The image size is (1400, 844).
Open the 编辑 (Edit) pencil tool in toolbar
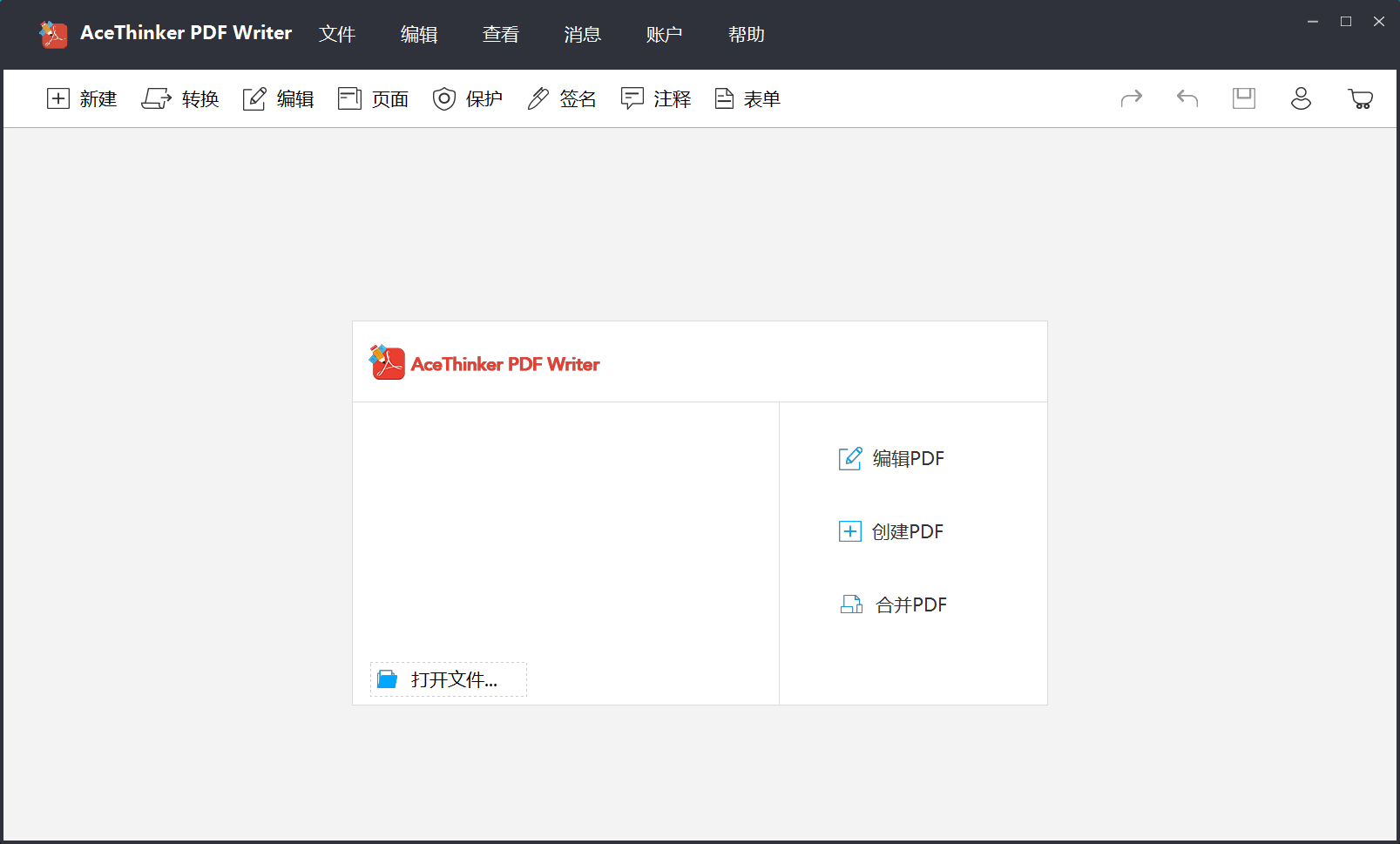click(x=254, y=98)
